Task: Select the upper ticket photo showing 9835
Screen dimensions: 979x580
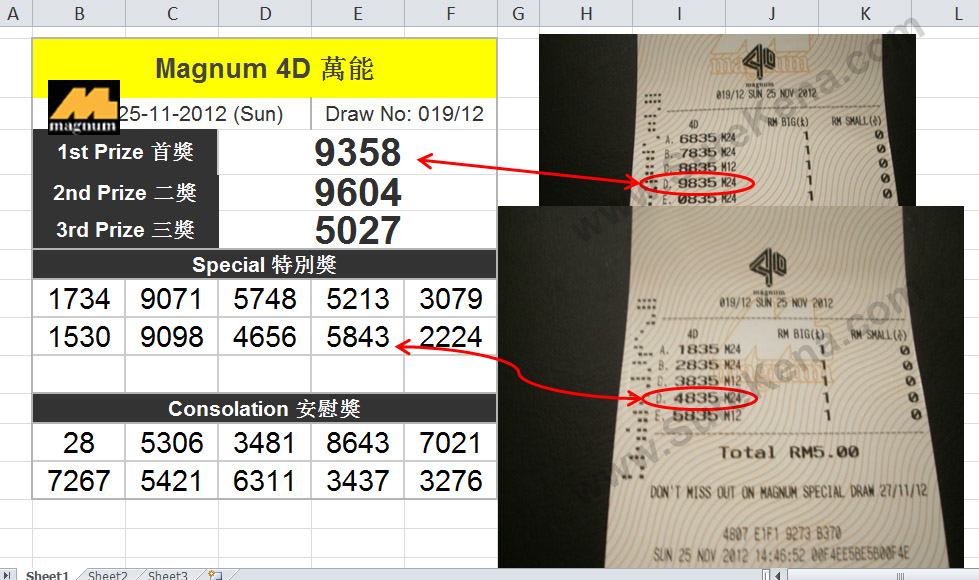Action: point(727,120)
